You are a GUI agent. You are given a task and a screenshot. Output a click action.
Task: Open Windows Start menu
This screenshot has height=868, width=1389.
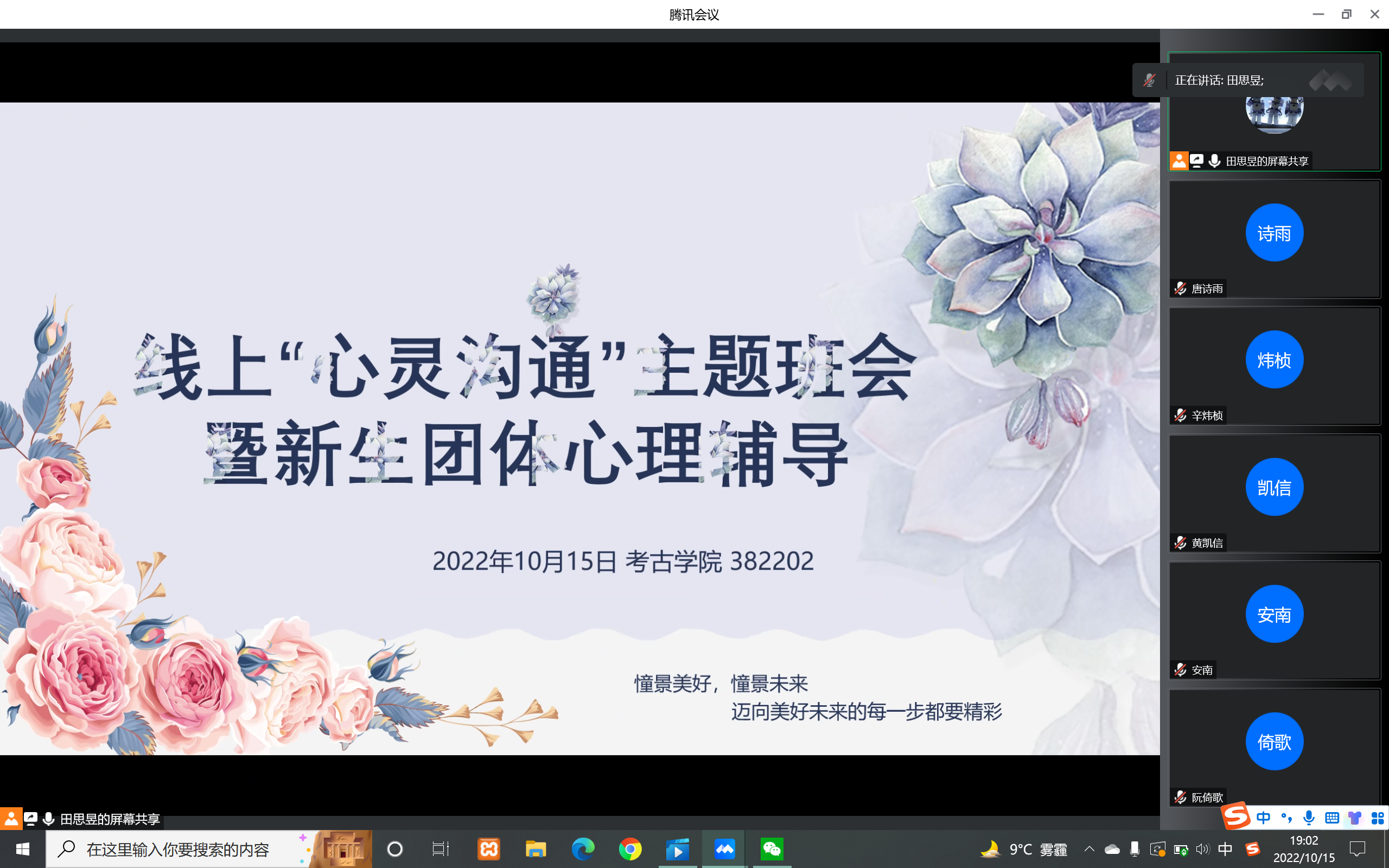coord(22,849)
